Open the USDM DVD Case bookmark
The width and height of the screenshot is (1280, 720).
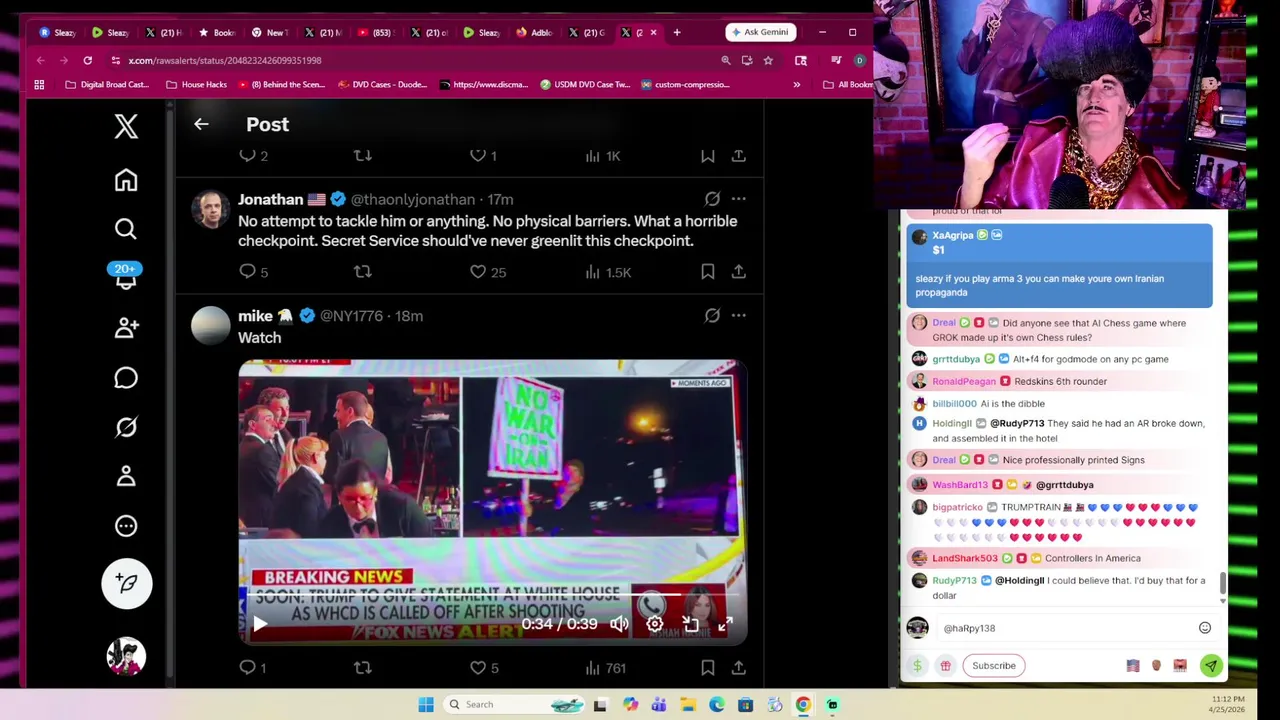click(x=585, y=85)
